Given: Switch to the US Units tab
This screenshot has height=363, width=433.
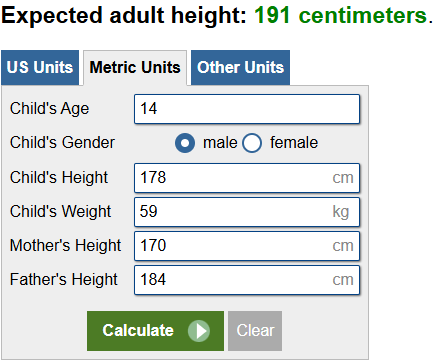Looking at the screenshot, I should pos(40,68).
